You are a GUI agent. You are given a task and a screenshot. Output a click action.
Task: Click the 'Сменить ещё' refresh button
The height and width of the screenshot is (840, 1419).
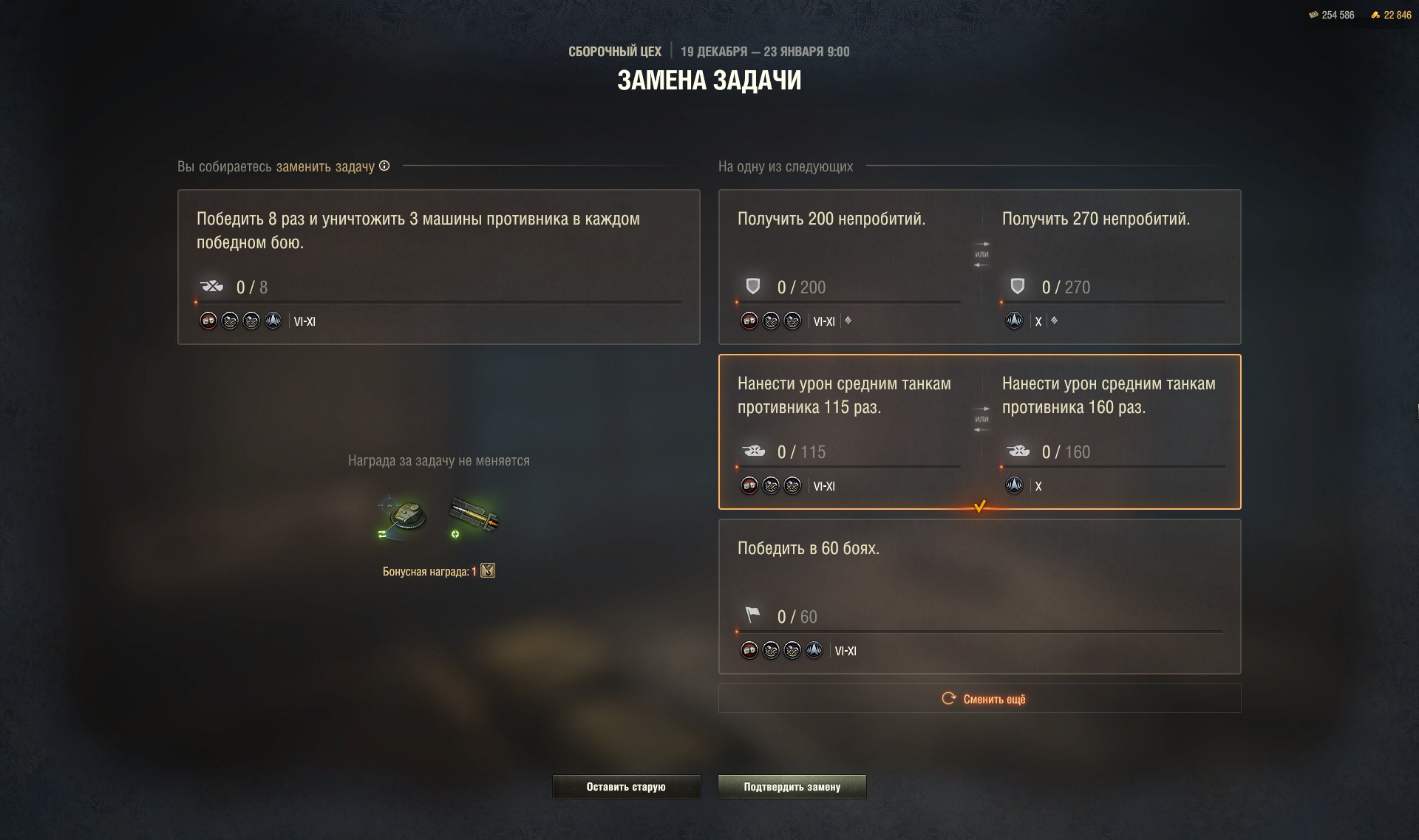[x=980, y=698]
